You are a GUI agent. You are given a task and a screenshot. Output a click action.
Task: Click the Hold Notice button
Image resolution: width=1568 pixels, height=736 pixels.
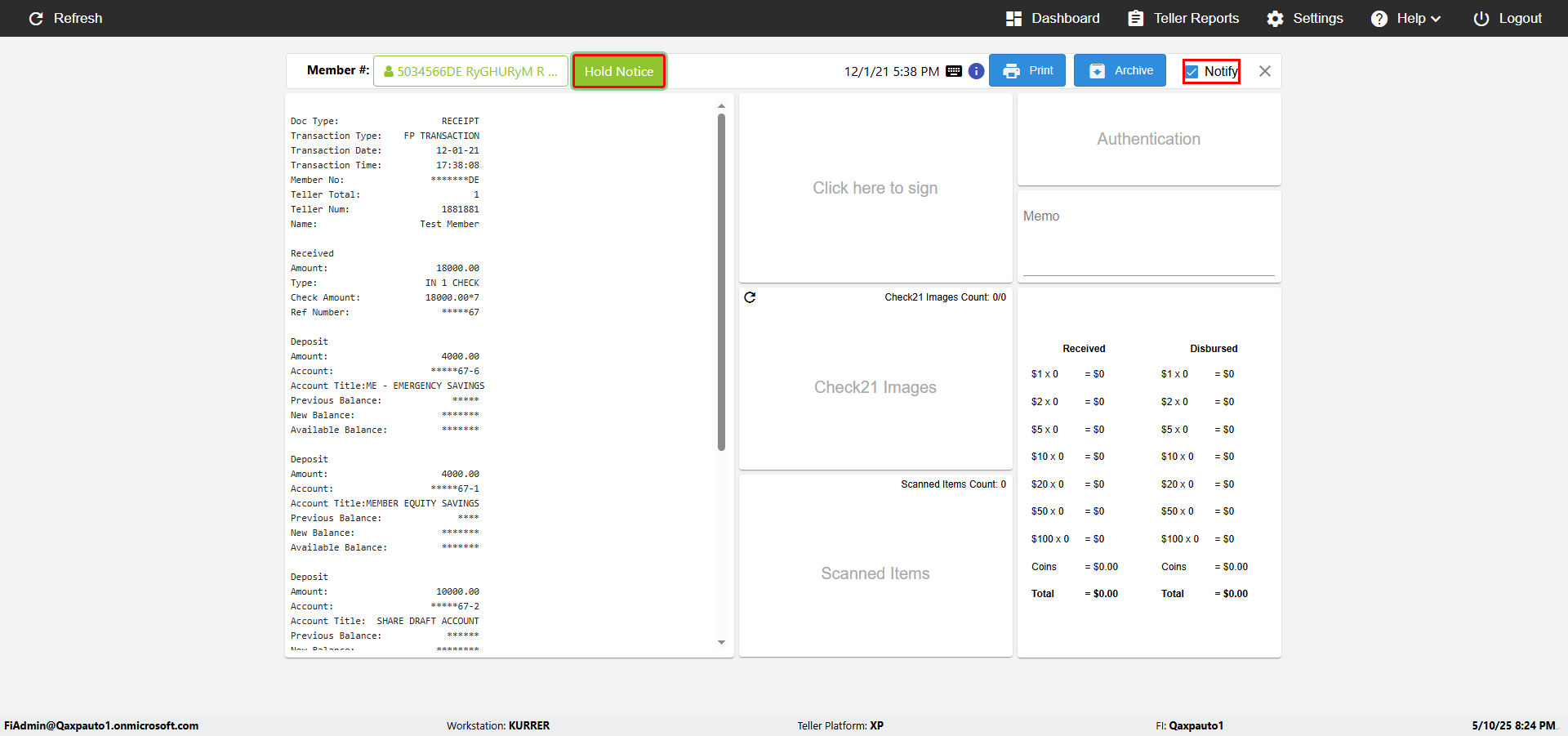[x=619, y=71]
